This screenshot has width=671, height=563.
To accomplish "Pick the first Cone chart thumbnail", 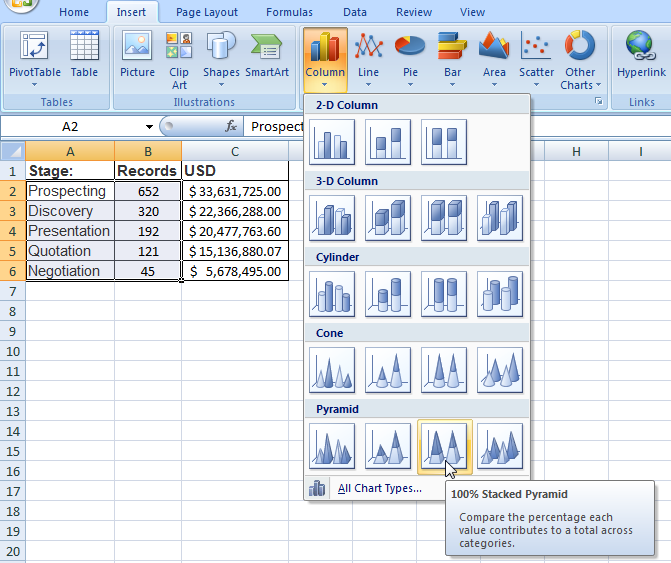I will (333, 369).
